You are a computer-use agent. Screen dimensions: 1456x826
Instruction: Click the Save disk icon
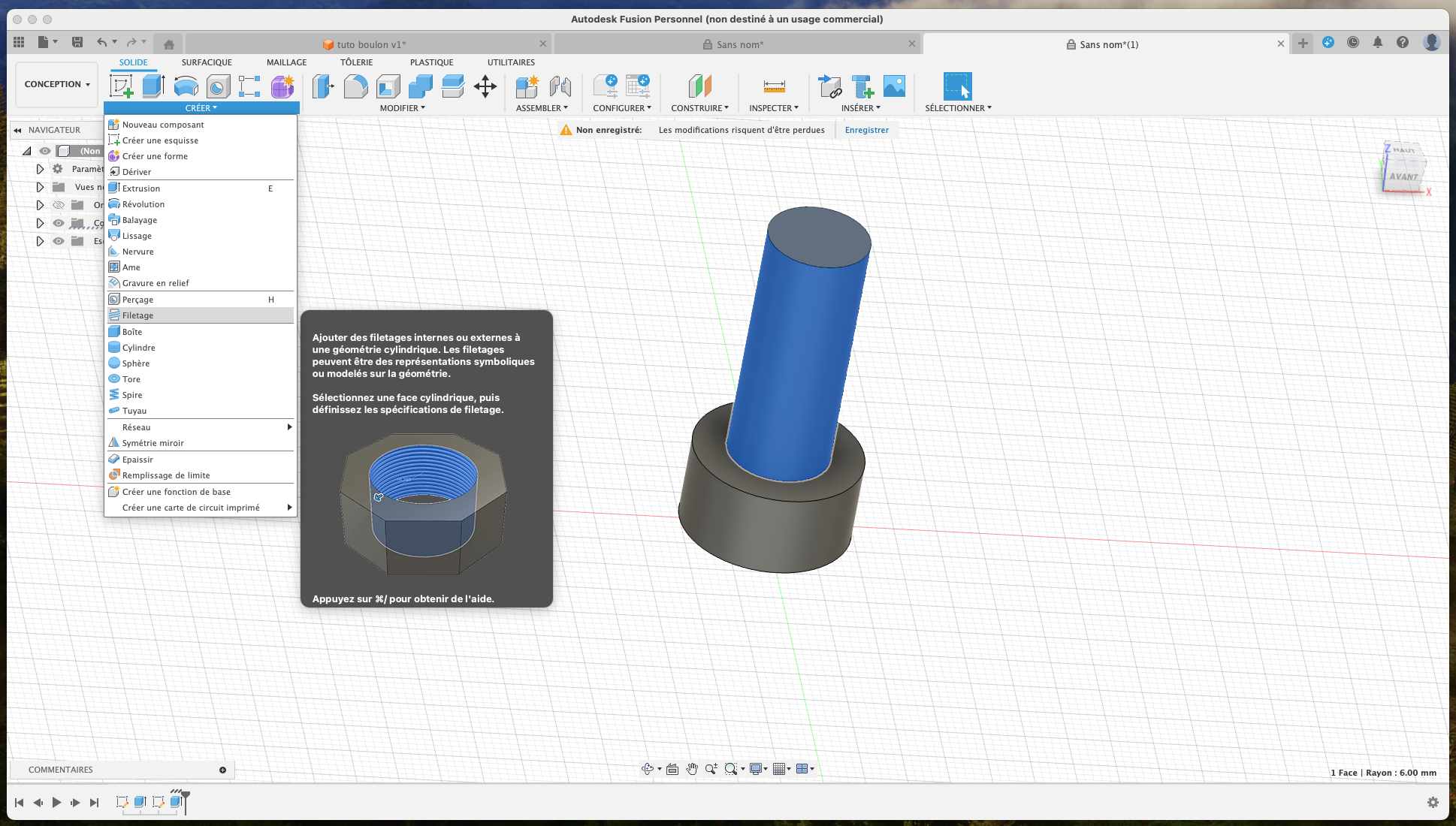tap(77, 42)
